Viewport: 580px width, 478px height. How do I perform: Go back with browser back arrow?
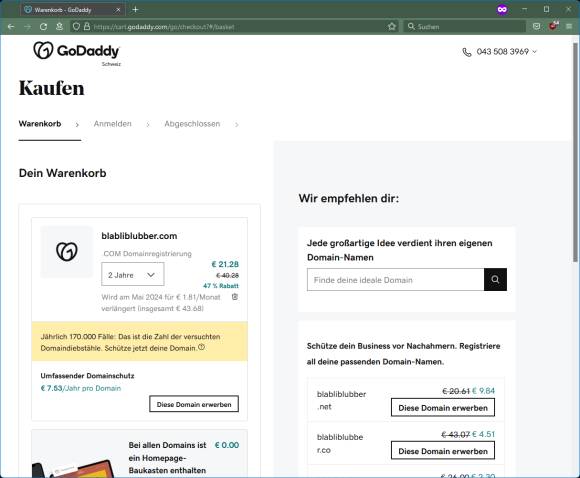tap(11, 27)
